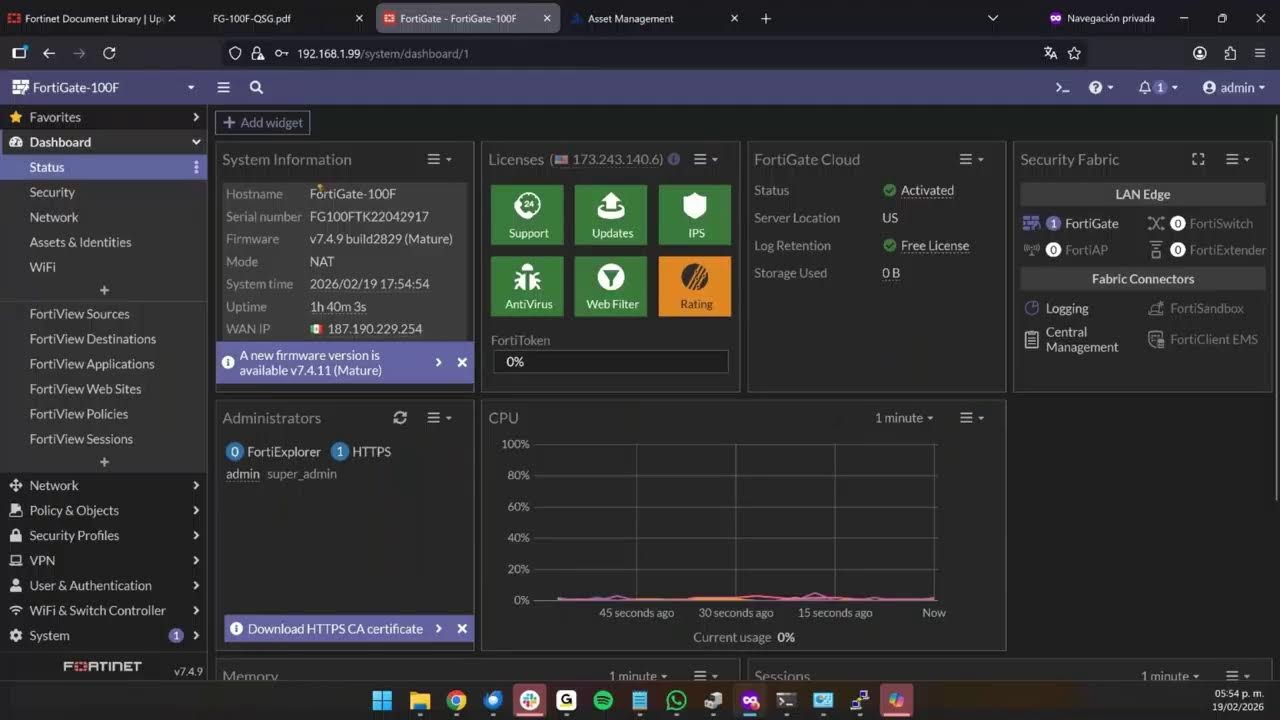Expand the Security Fabric widget fullscreen
1280x720 pixels.
tap(1198, 159)
